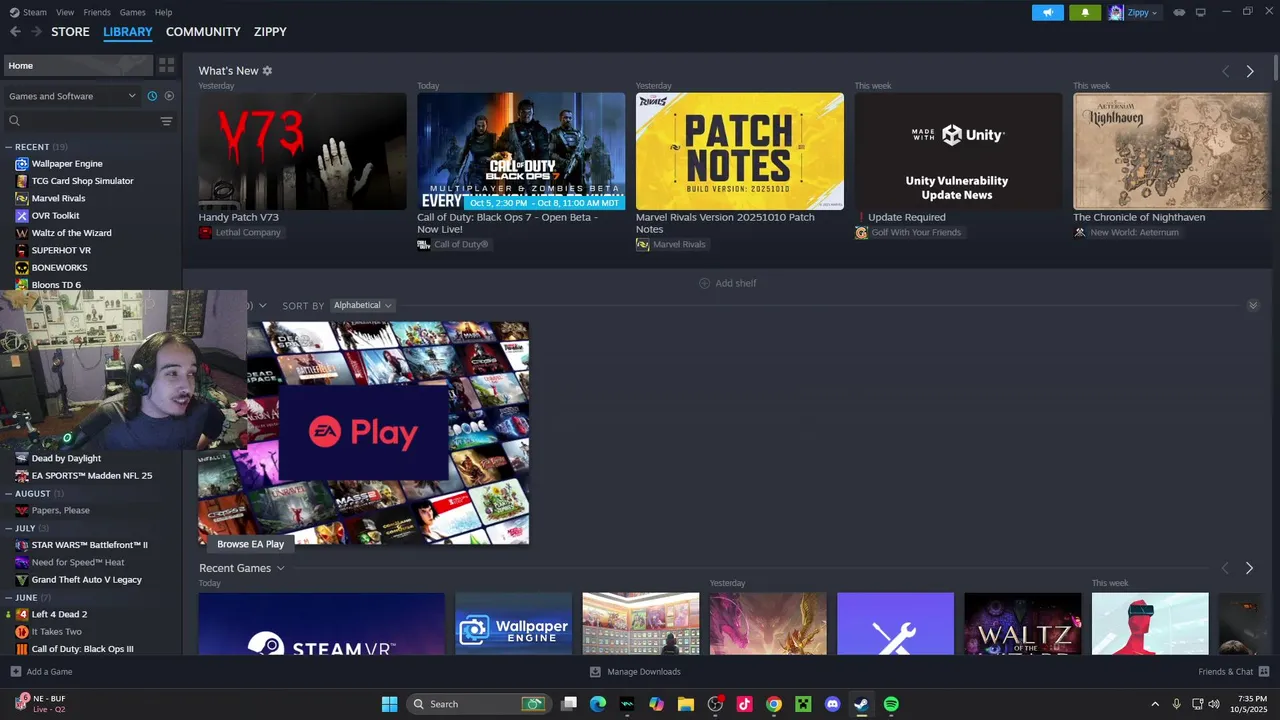Open Spotify from the taskbar
The height and width of the screenshot is (720, 1280).
pos(891,704)
